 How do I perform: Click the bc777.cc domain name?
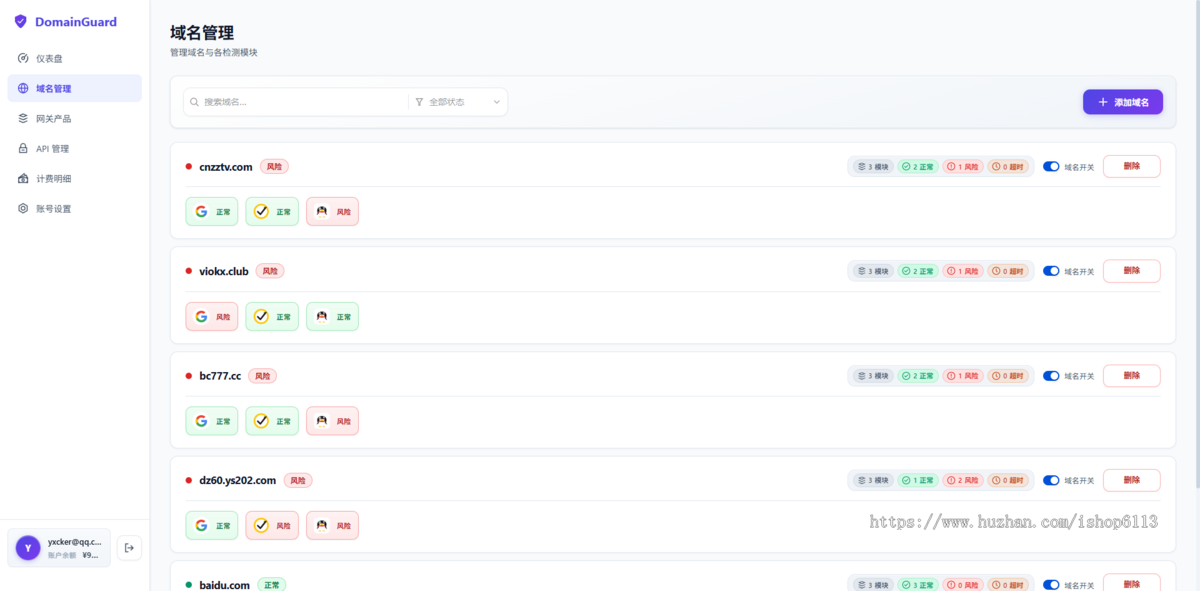coord(220,376)
